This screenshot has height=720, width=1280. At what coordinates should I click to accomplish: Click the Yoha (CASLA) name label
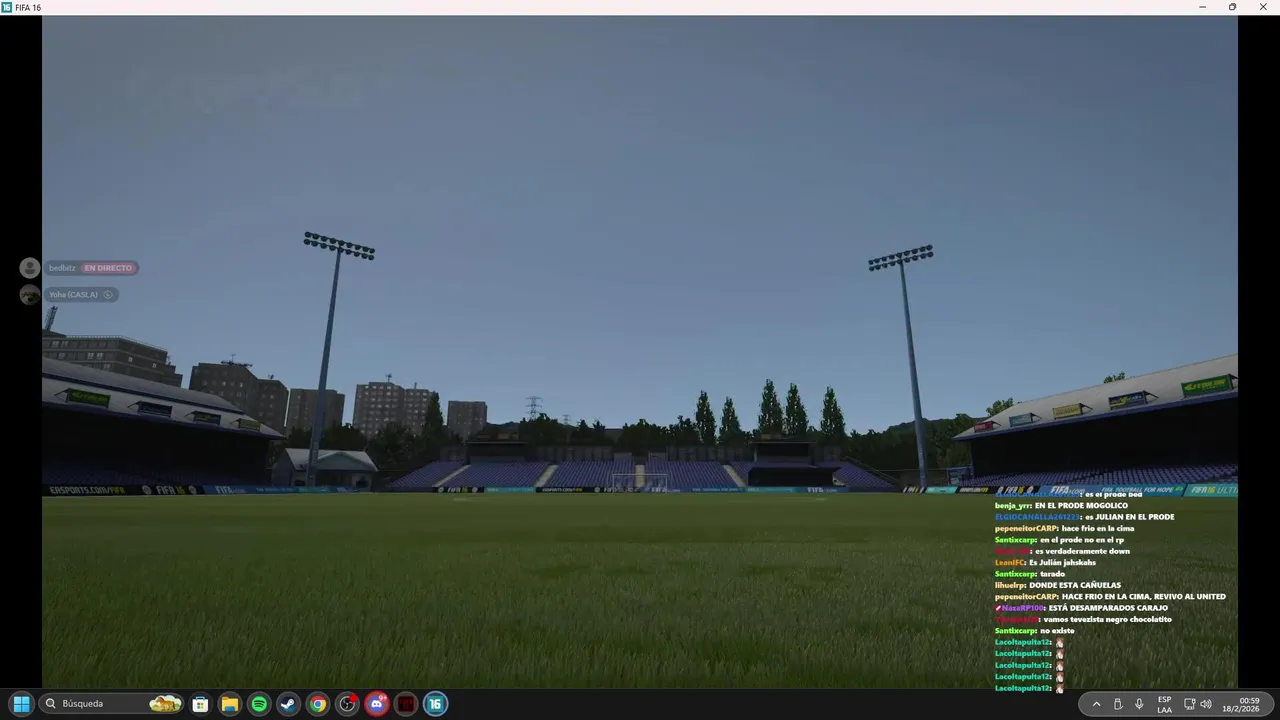coord(73,295)
